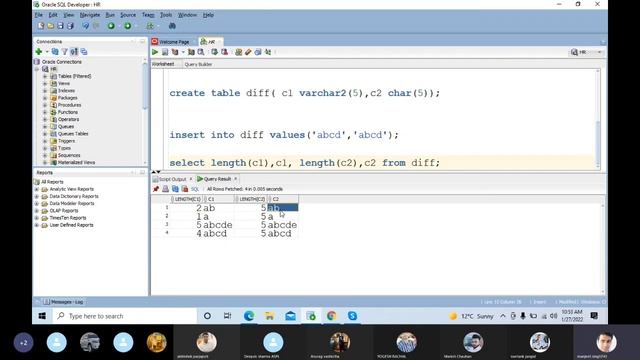The height and width of the screenshot is (360, 640).
Task: Open the Messages - Log panel
Action: [63, 302]
